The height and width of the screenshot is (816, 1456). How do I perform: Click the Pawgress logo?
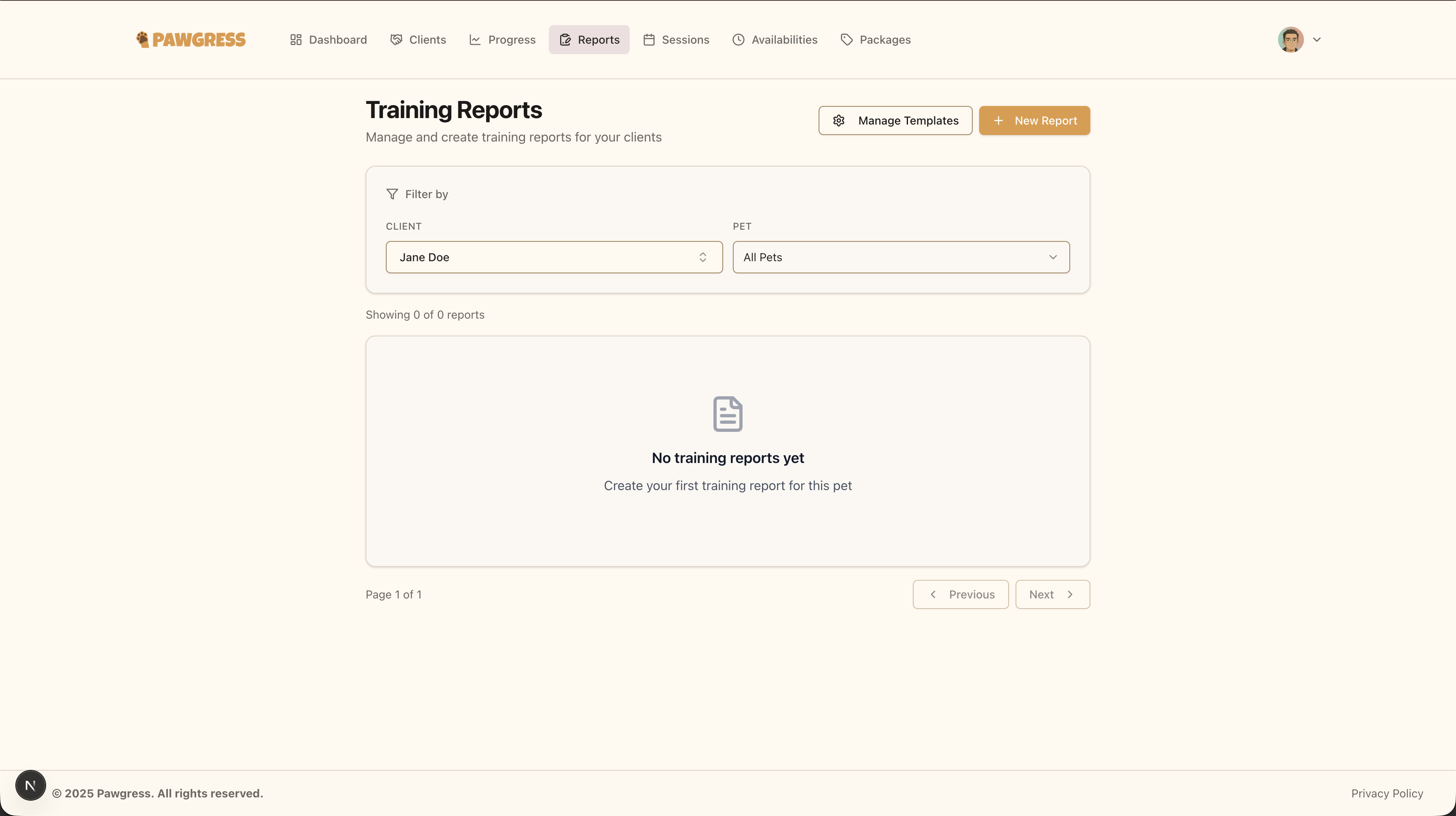(190, 40)
